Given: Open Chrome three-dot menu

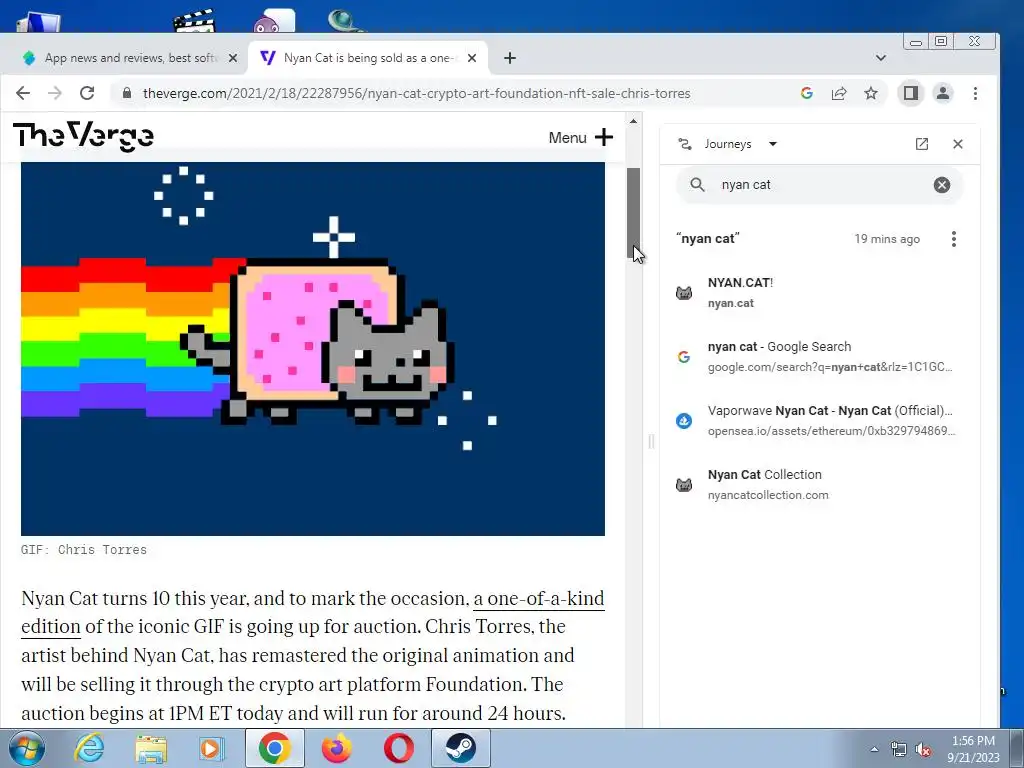Looking at the screenshot, I should tap(976, 93).
